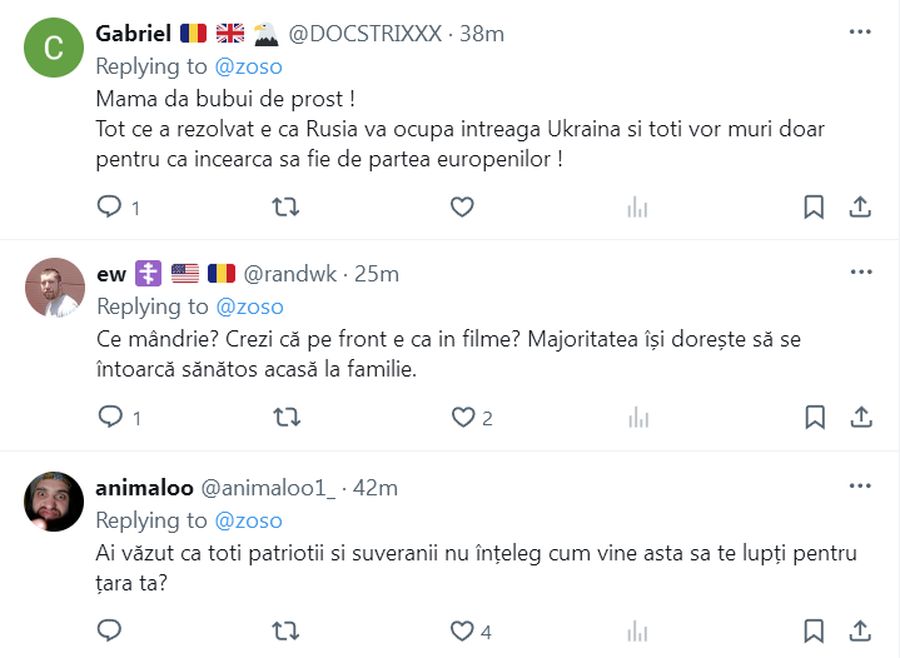The height and width of the screenshot is (658, 900).
Task: Reply to animaloo's tweet
Action: 109,631
